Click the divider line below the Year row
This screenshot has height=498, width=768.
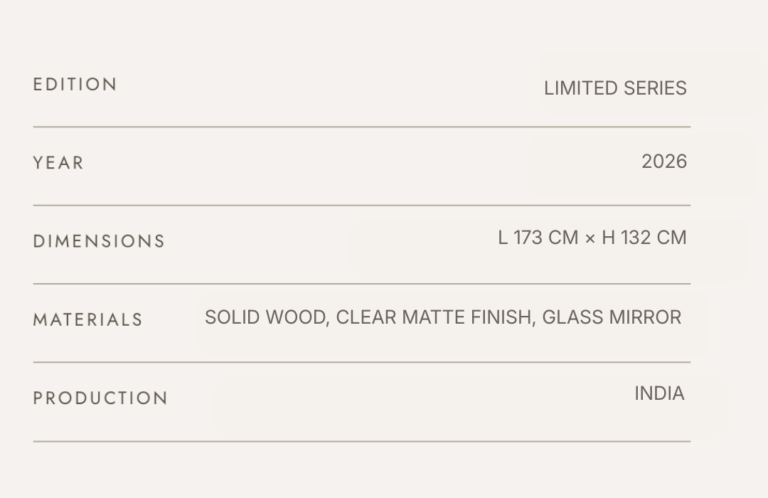click(x=361, y=205)
